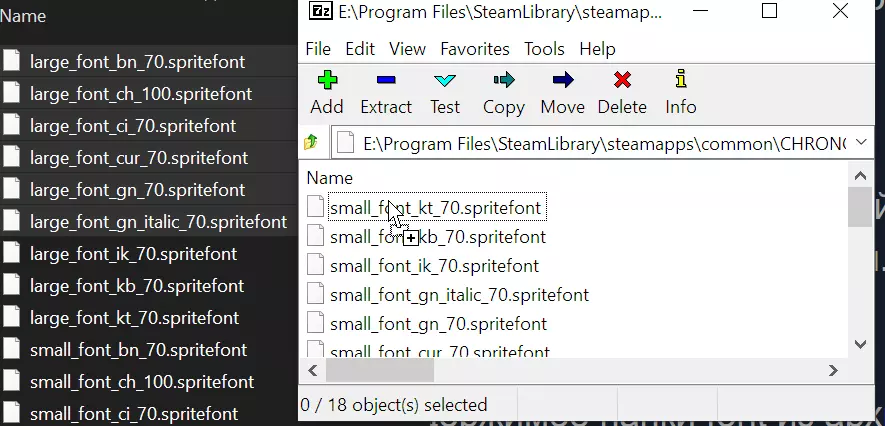Viewport: 885px width, 426px height.
Task: Click the Extract toolbar icon
Action: pos(386,81)
